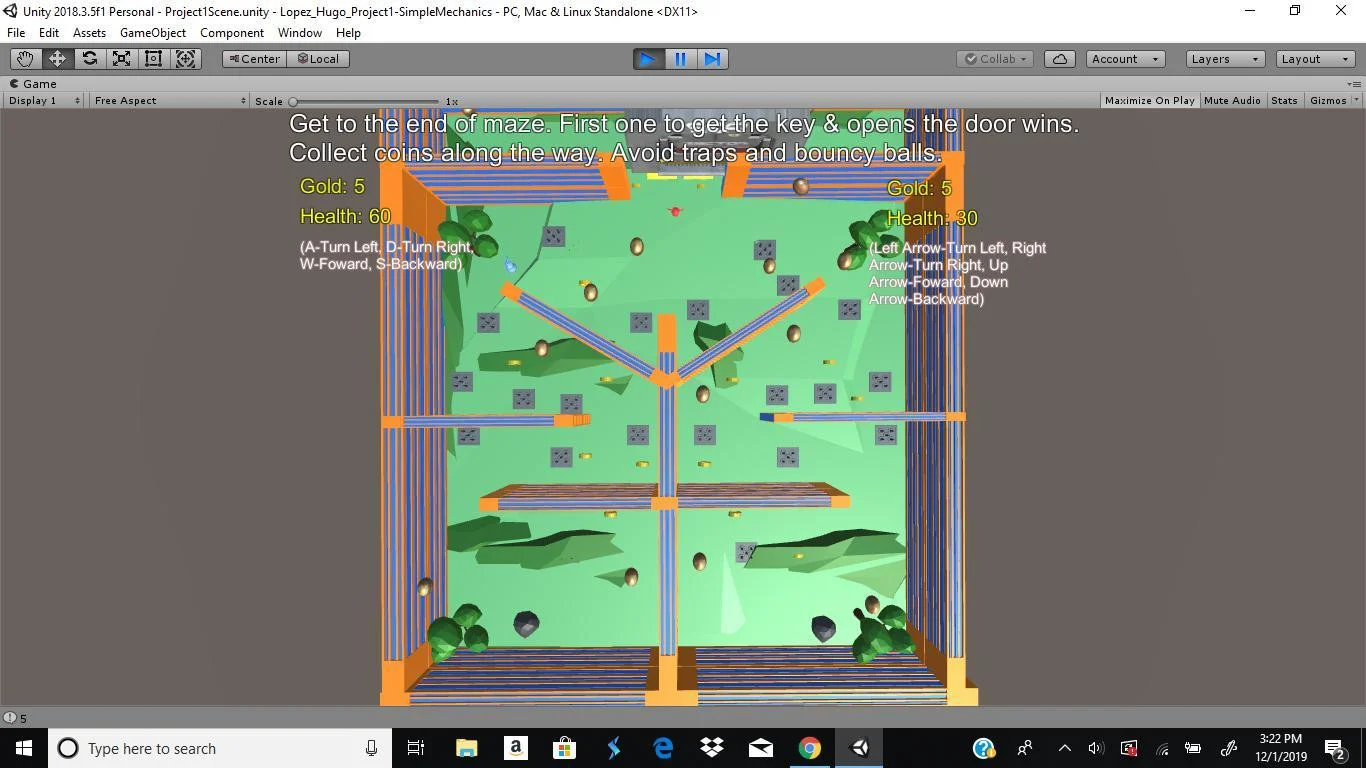The image size is (1366, 768).
Task: Select the Rotate tool
Action: tap(89, 59)
